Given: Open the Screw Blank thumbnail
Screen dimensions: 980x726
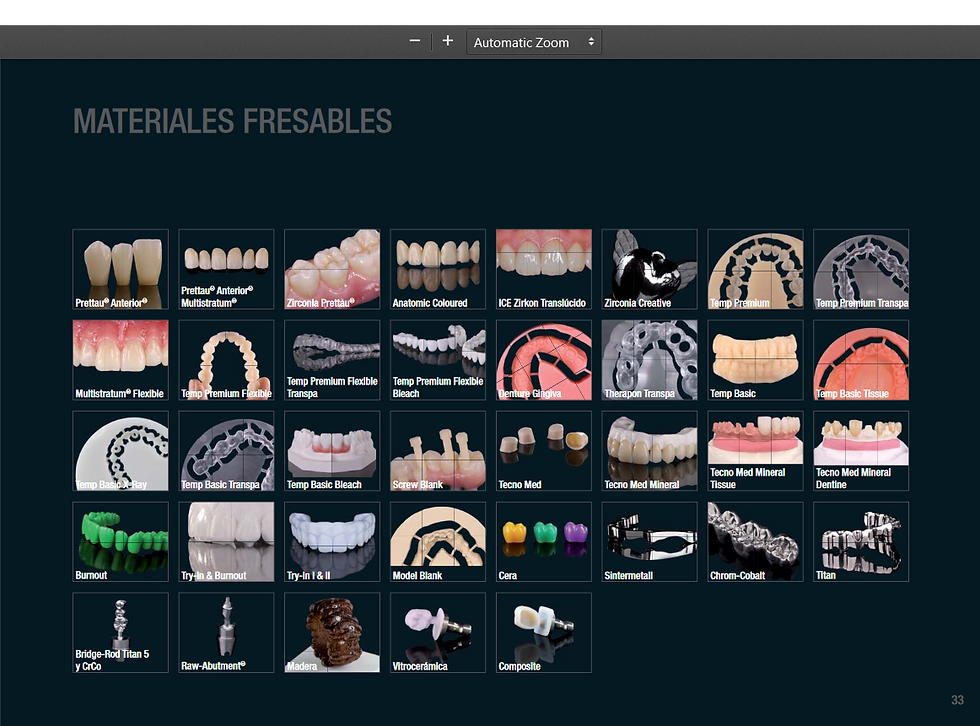Looking at the screenshot, I should [438, 451].
